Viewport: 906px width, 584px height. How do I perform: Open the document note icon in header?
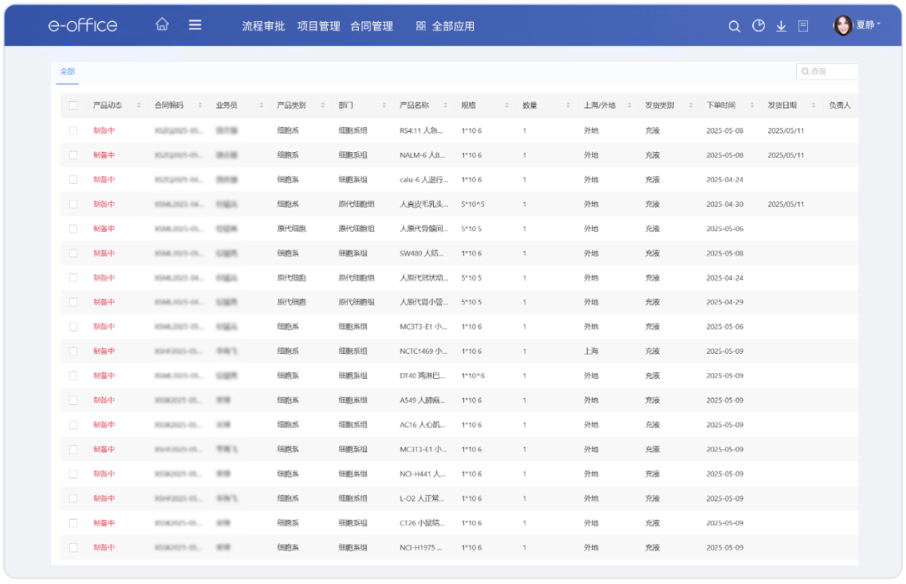tap(803, 26)
